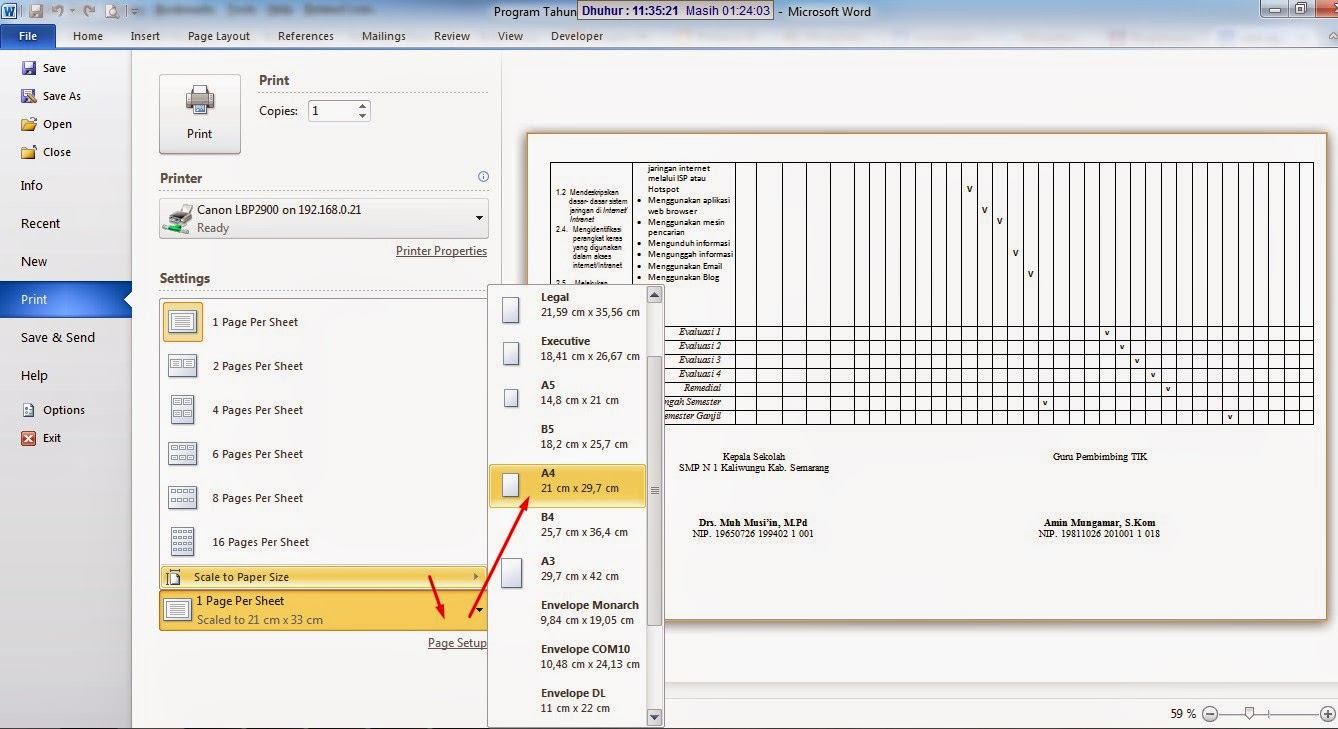
Task: Click the Legal paper size icon
Action: 511,310
